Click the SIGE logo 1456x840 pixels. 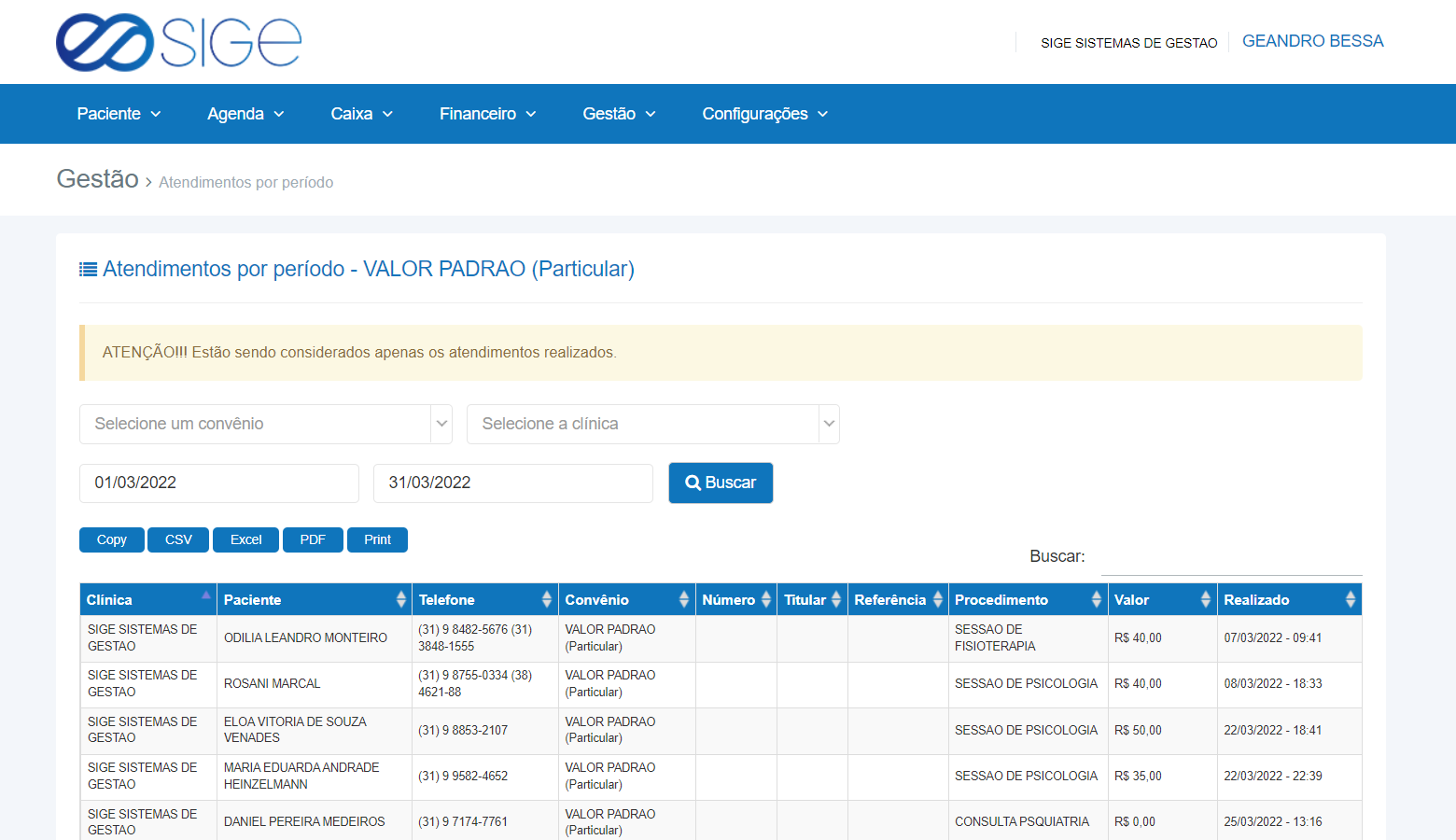point(179,42)
